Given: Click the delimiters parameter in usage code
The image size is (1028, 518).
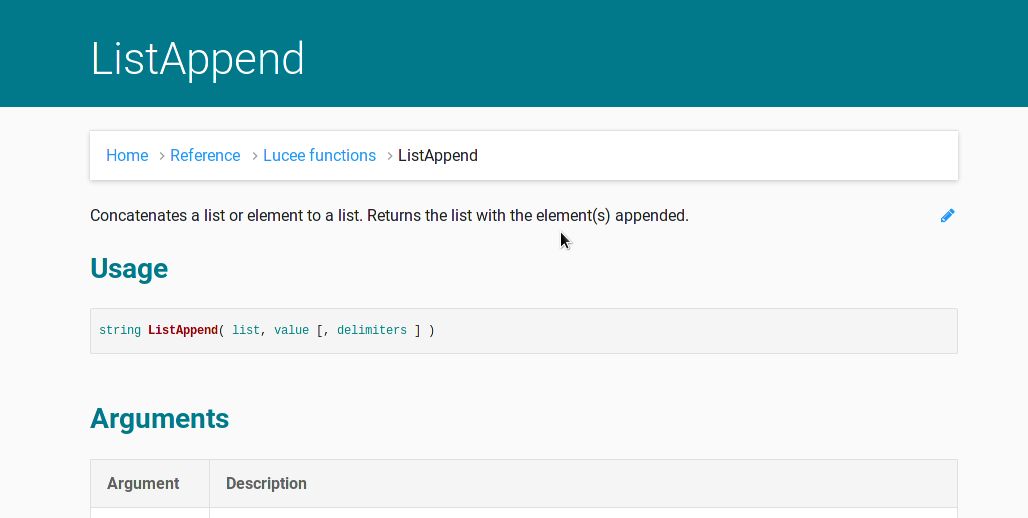Looking at the screenshot, I should point(372,330).
